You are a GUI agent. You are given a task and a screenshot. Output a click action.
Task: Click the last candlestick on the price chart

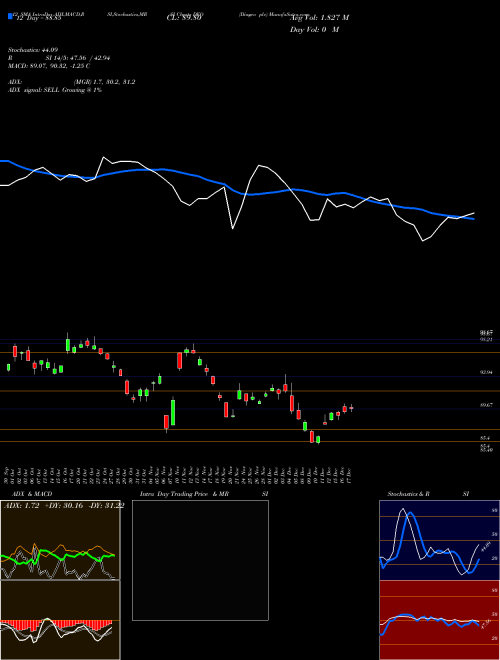pos(351,407)
